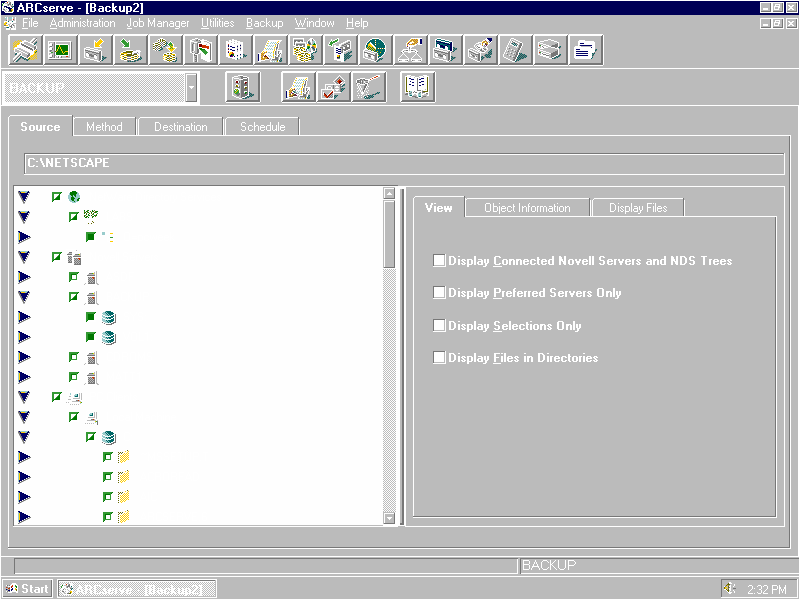The height and width of the screenshot is (600, 800).
Task: Enable Display Connected Novell Servers and NDS Trees
Action: pos(439,260)
